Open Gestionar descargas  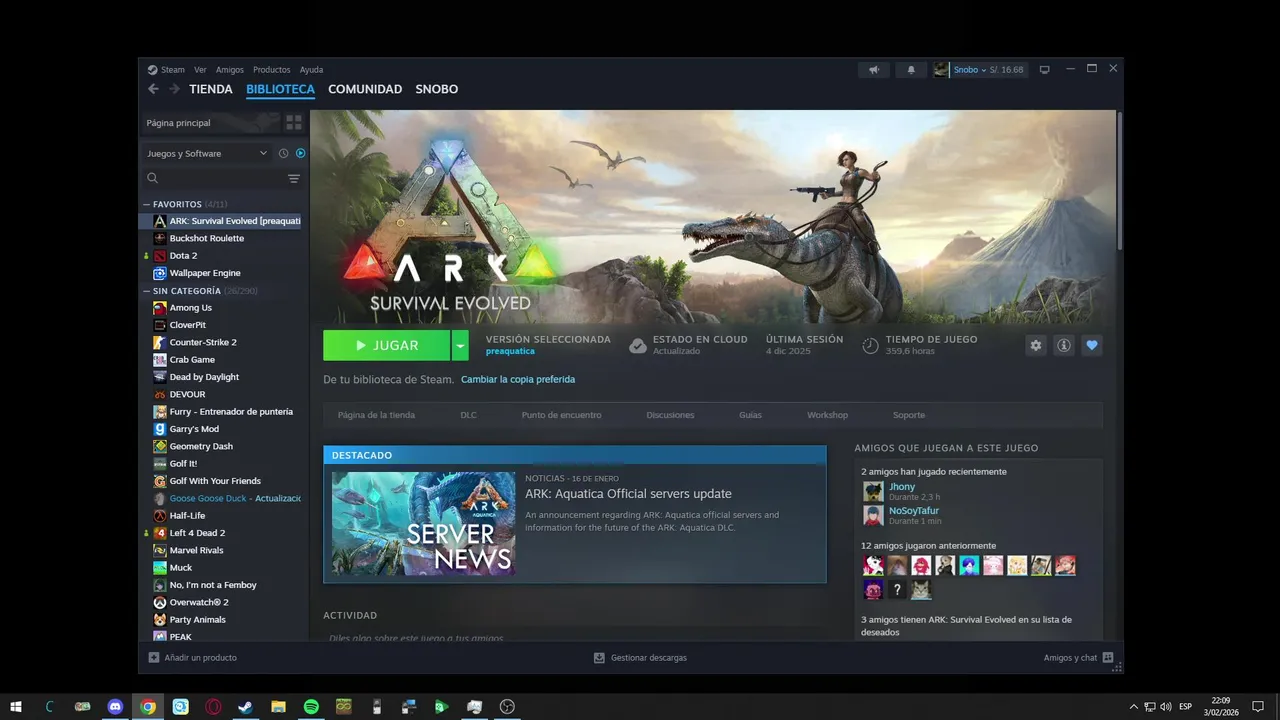click(x=640, y=658)
